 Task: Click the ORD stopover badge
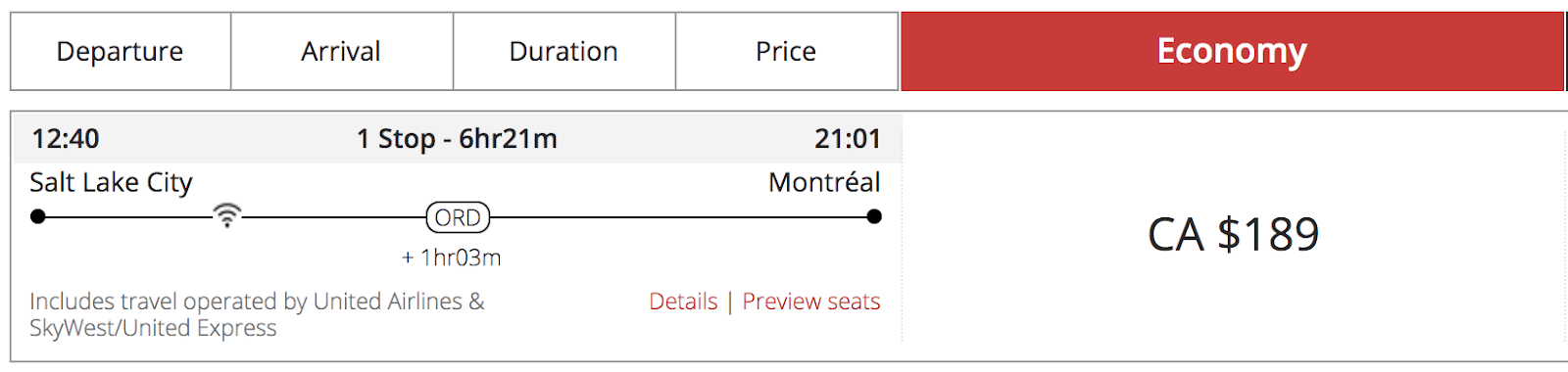[x=458, y=217]
